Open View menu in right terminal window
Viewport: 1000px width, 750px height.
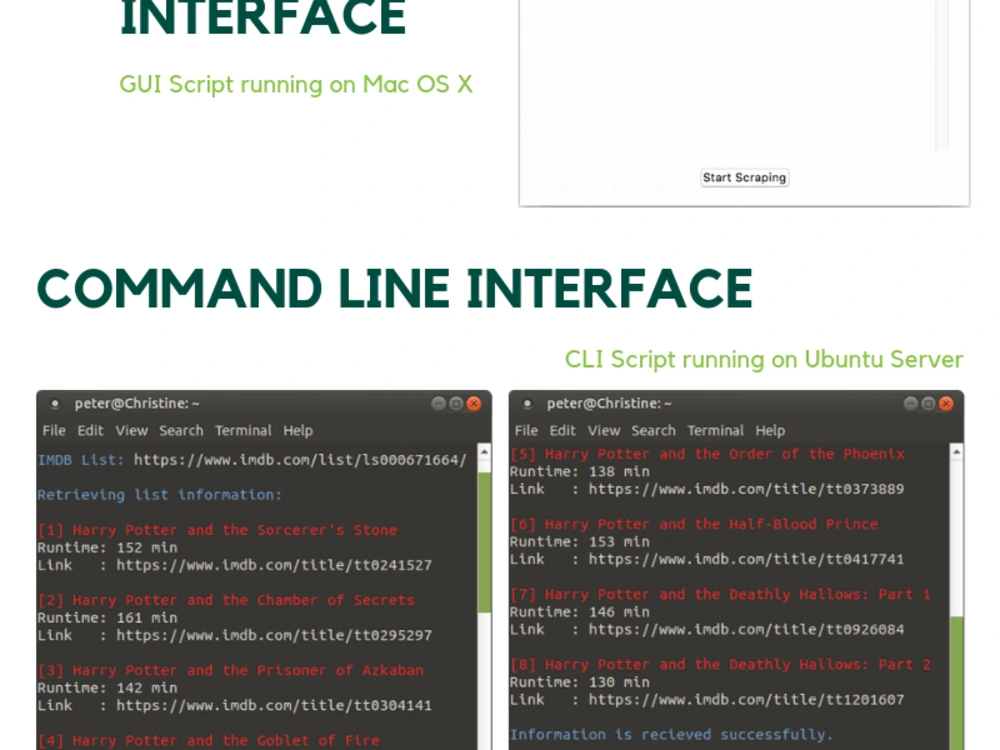coord(604,430)
